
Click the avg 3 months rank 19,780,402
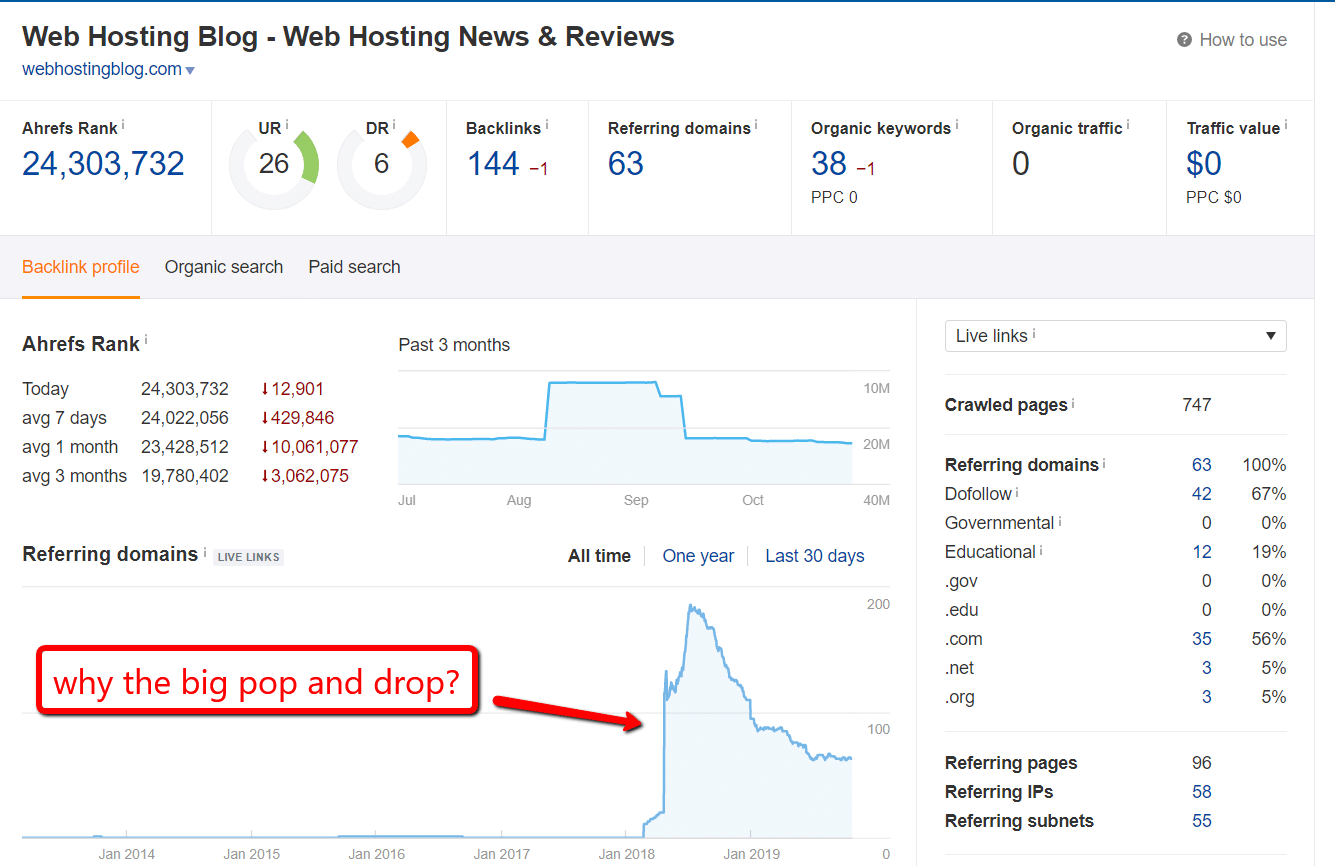(185, 476)
